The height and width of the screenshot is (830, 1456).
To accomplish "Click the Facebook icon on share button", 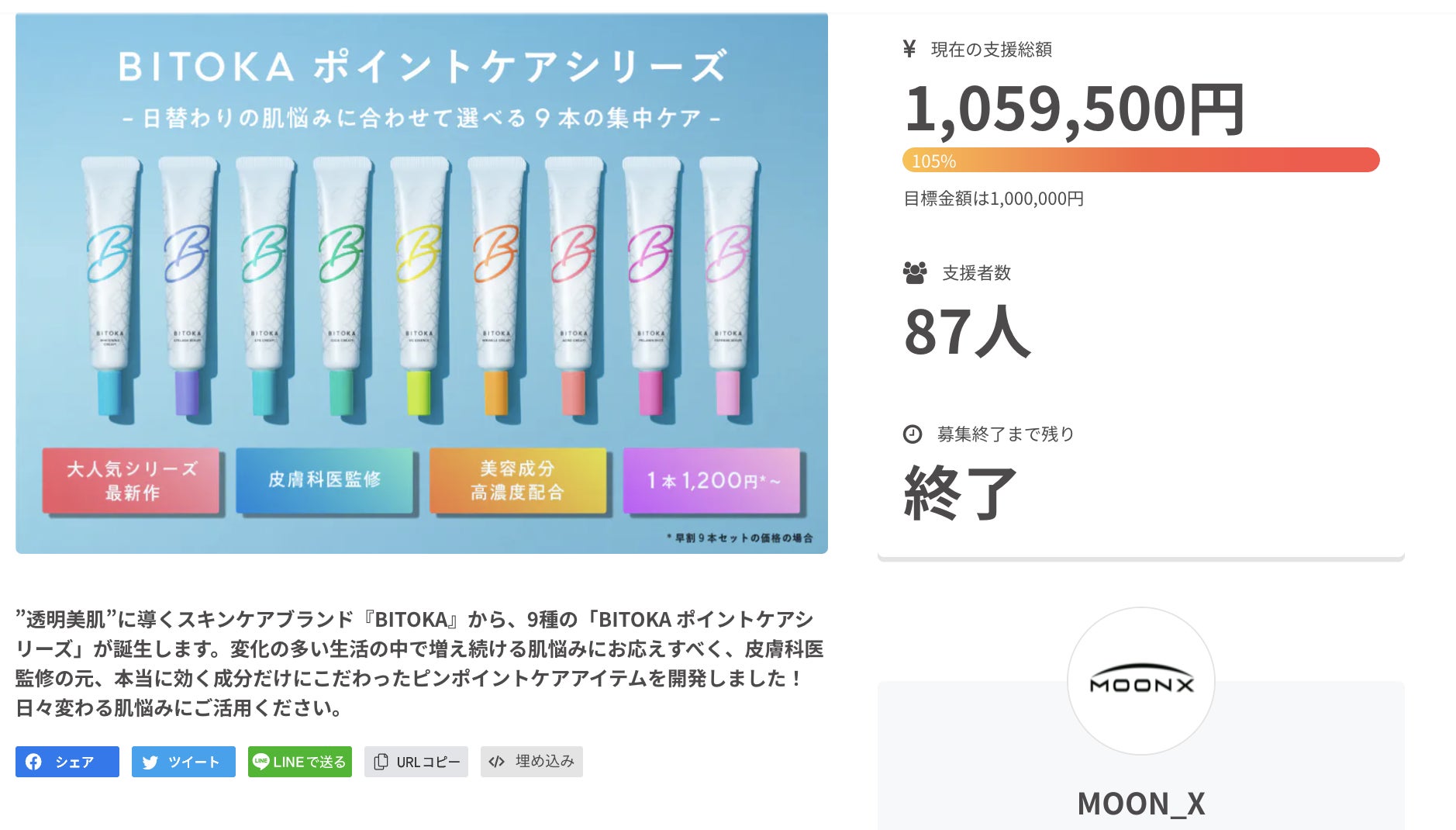I will pos(34,762).
